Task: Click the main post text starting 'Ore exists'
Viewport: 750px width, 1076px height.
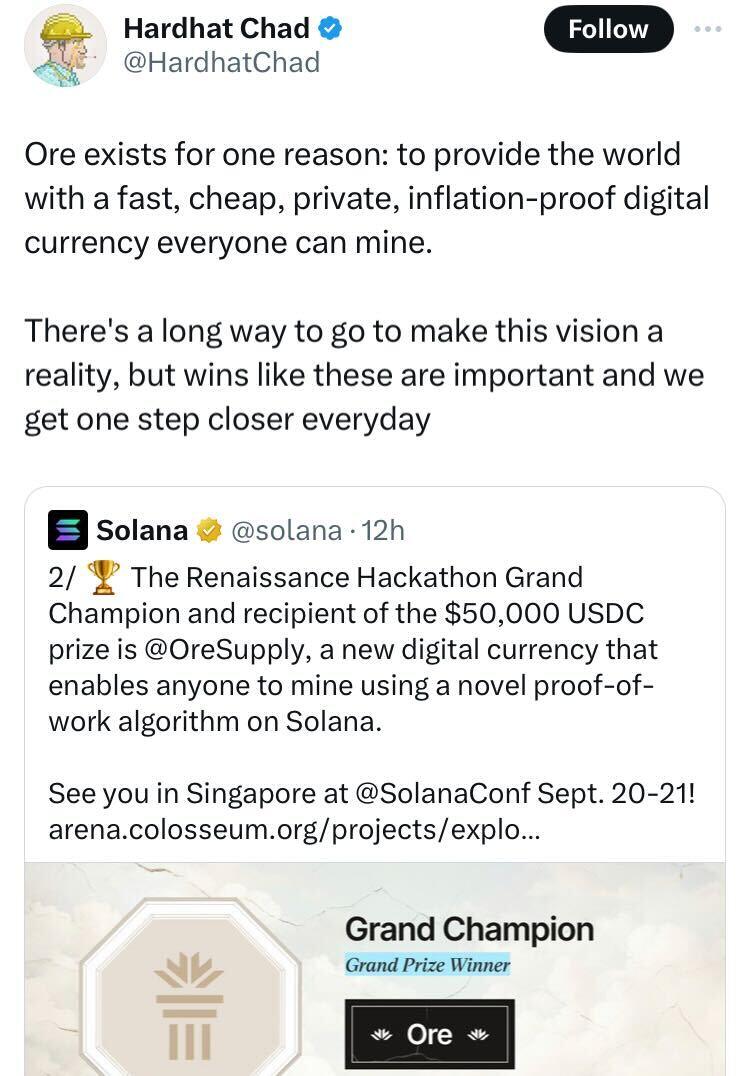Action: pyautogui.click(x=366, y=198)
